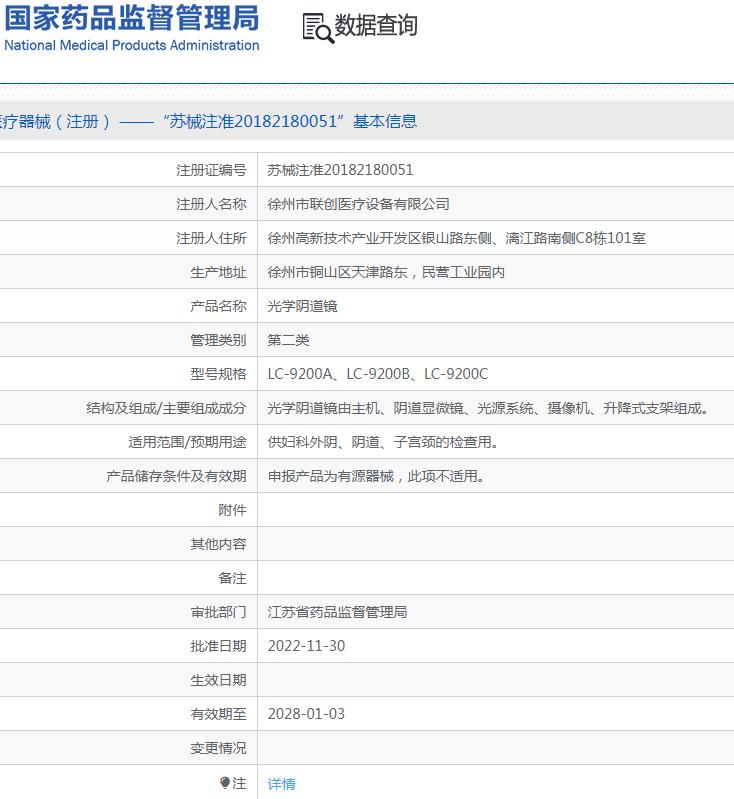Image resolution: width=734 pixels, height=799 pixels.
Task: Click the National Medical Products Administration text
Action: tap(132, 45)
